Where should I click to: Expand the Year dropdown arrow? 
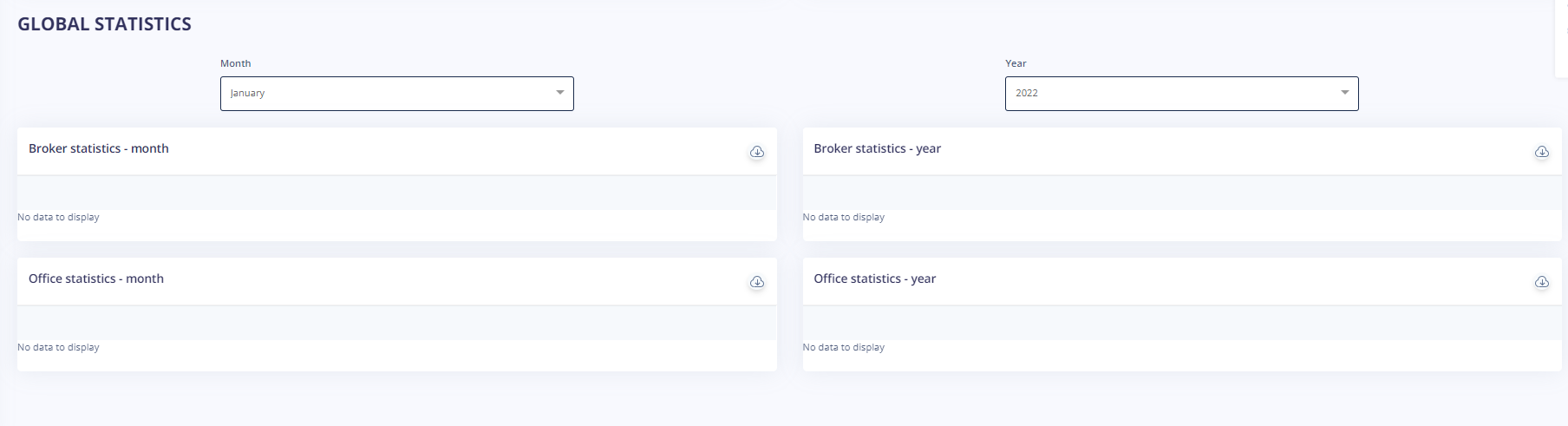click(1345, 93)
